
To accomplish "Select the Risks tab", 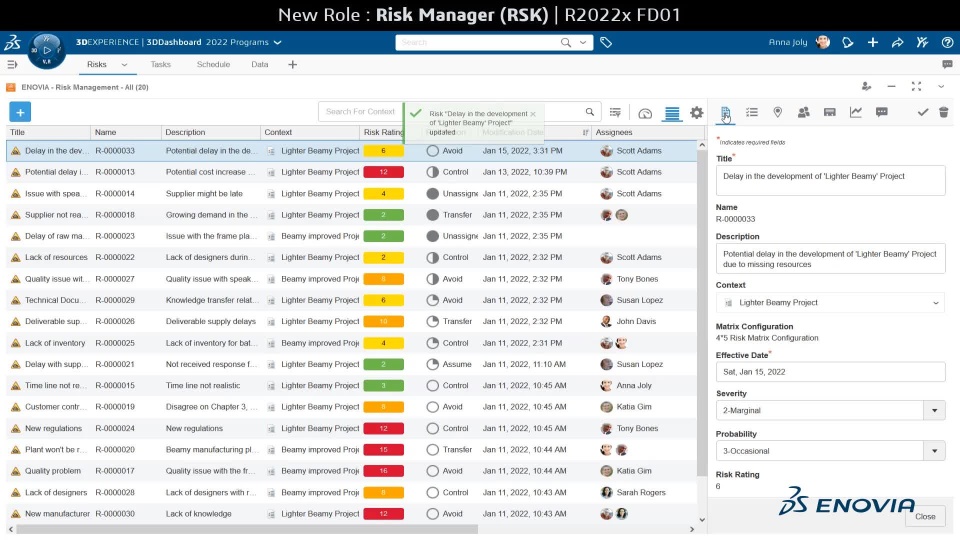I will coord(97,64).
